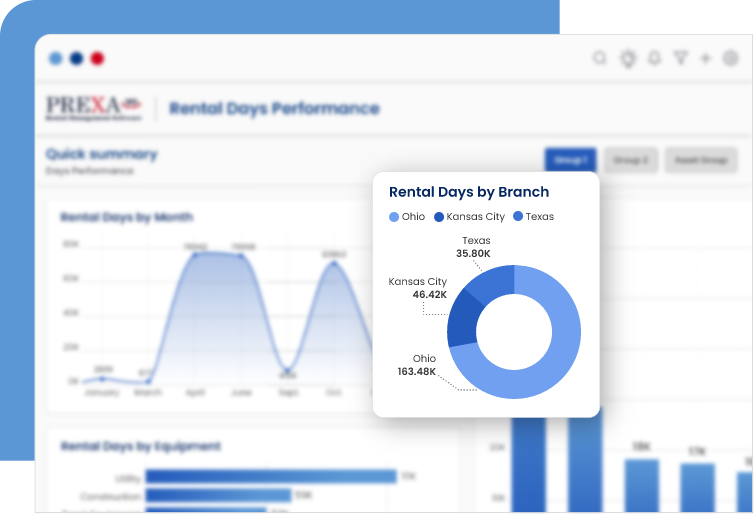The image size is (754, 514).
Task: Click the plus add icon
Action: pos(705,59)
